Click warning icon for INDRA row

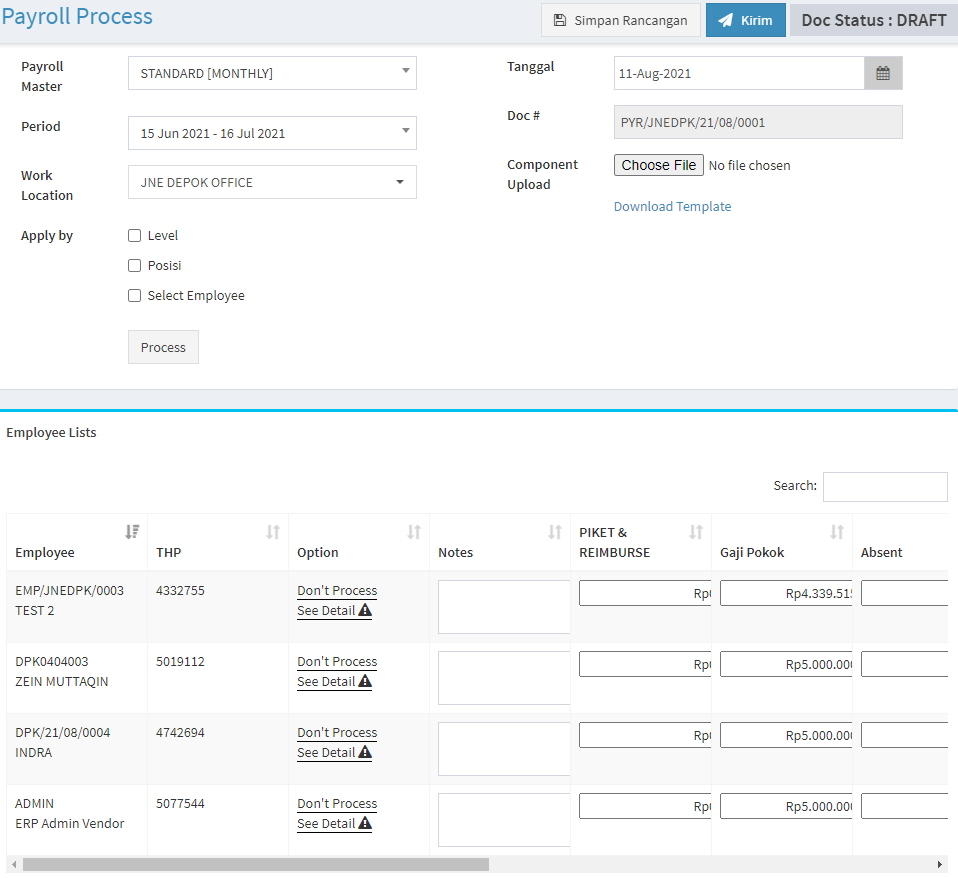[x=365, y=752]
